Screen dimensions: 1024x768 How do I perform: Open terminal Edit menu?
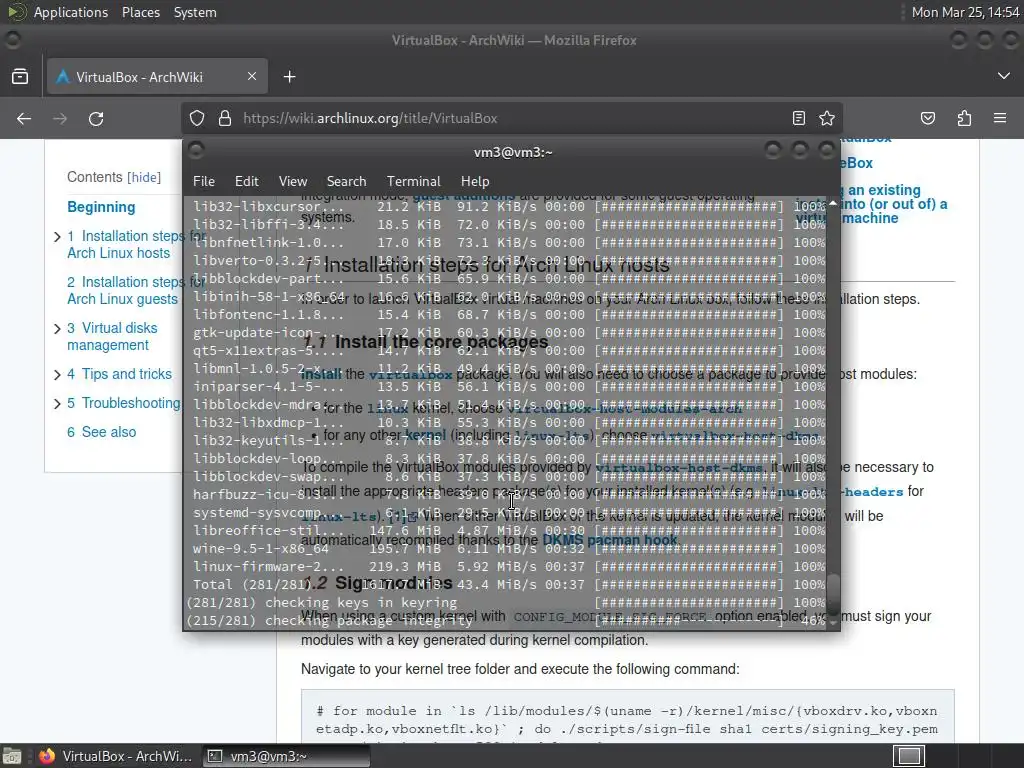pos(246,181)
